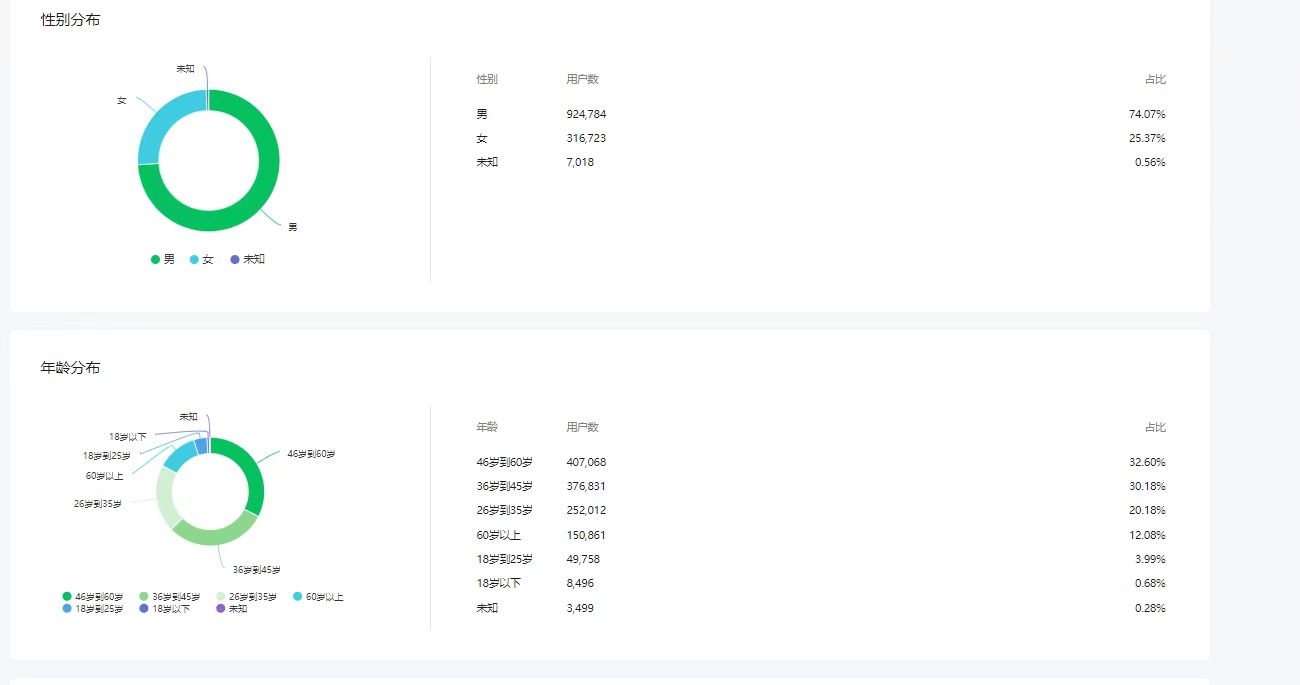Toggle the 未知 legend dot in age chart
Screen dimensions: 1300x685
coord(221,608)
